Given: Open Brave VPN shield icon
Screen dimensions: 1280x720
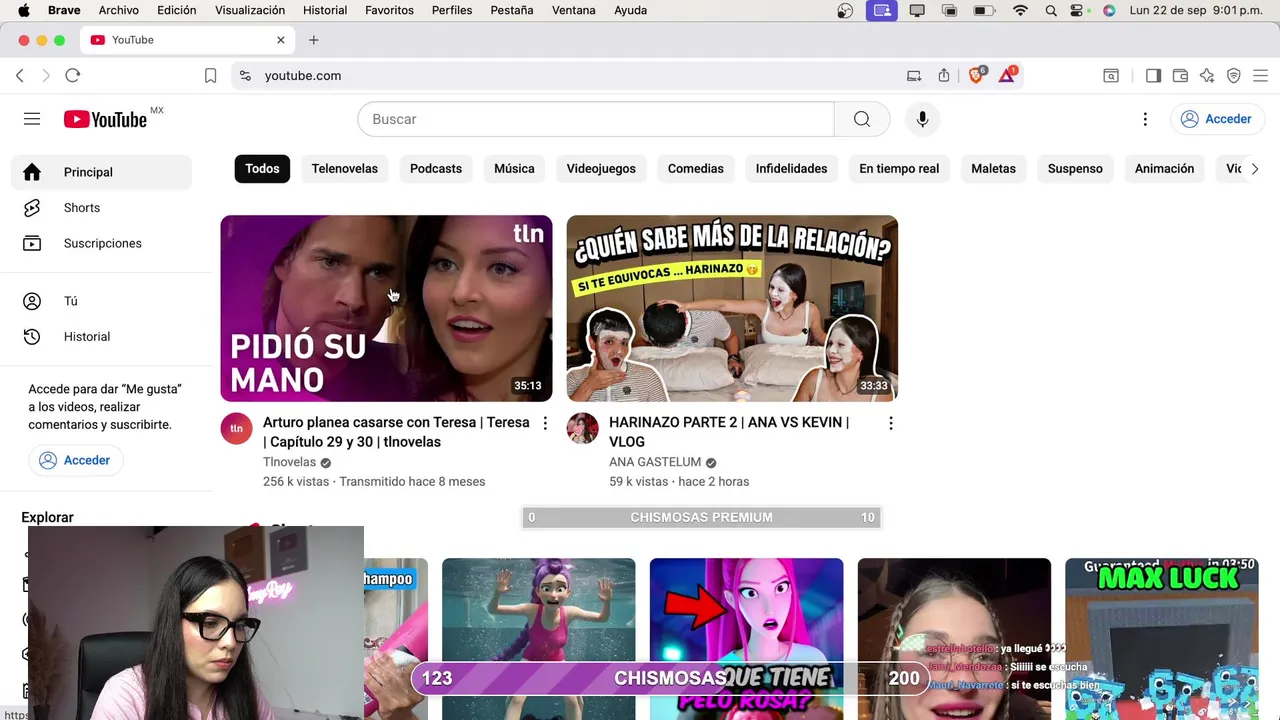Looking at the screenshot, I should [x=1234, y=75].
